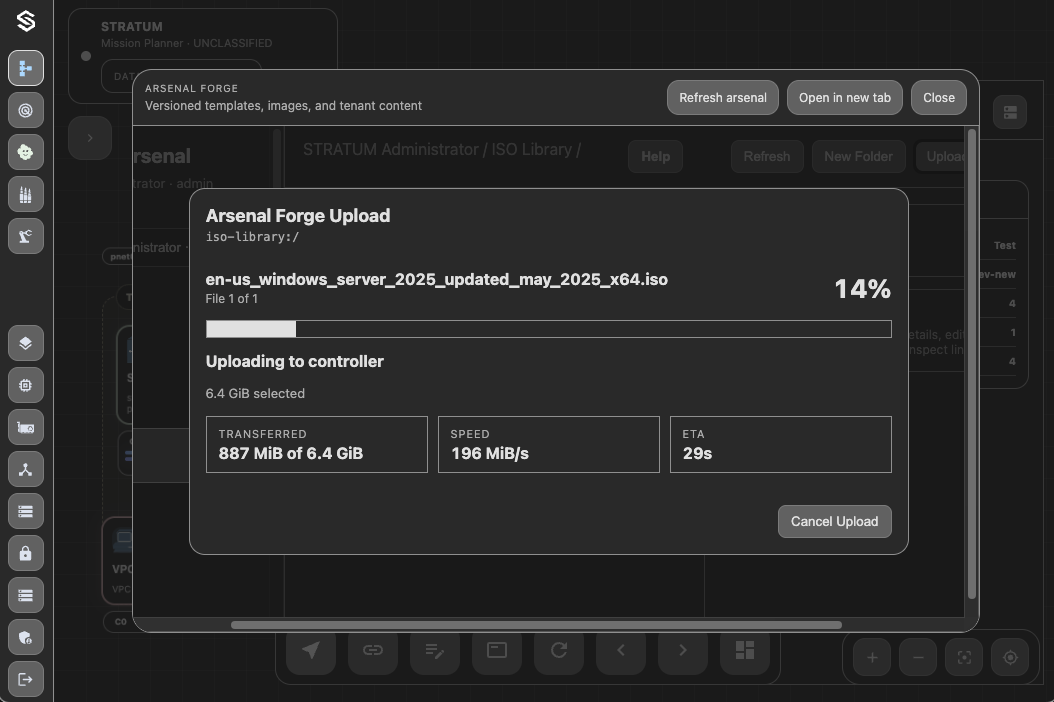Select the mission planner flow diagram icon
This screenshot has height=702, width=1054.
[26, 68]
